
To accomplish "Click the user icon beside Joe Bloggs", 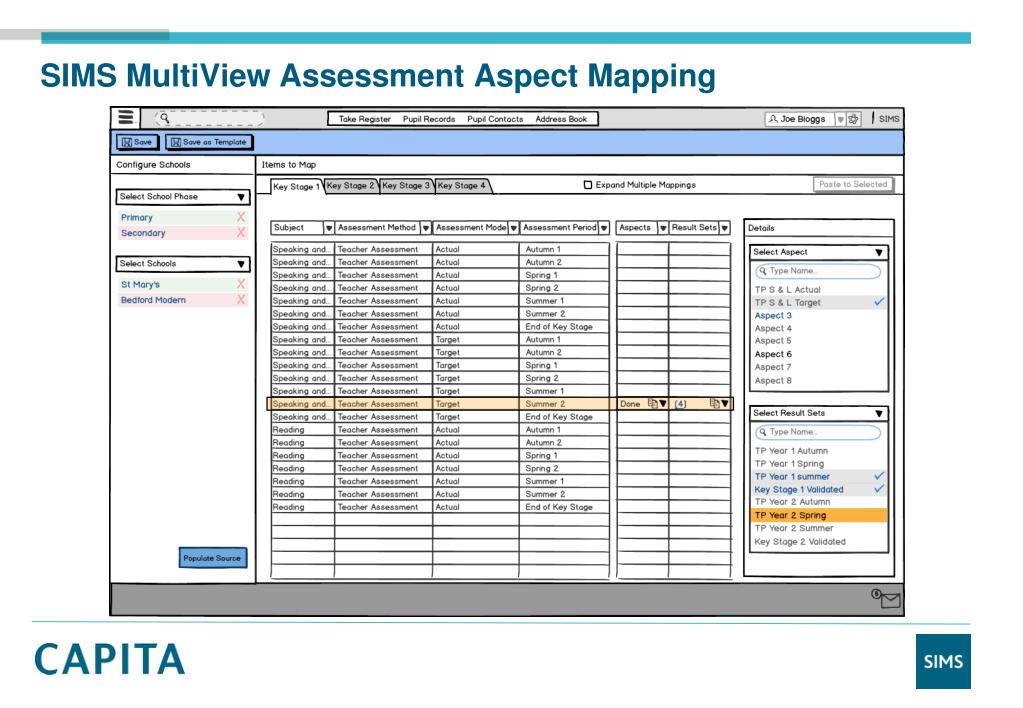I will 773,119.
